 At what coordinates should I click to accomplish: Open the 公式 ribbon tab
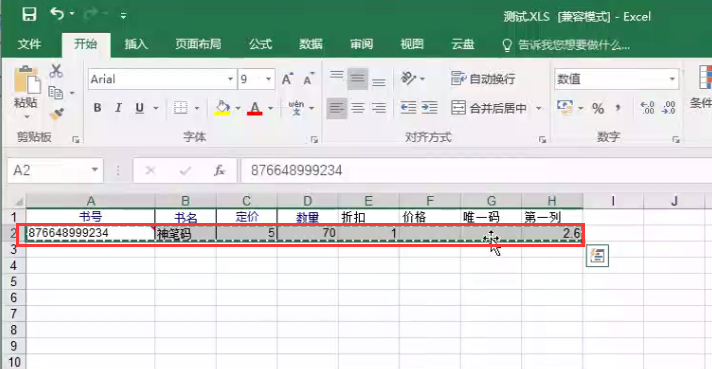[x=260, y=44]
